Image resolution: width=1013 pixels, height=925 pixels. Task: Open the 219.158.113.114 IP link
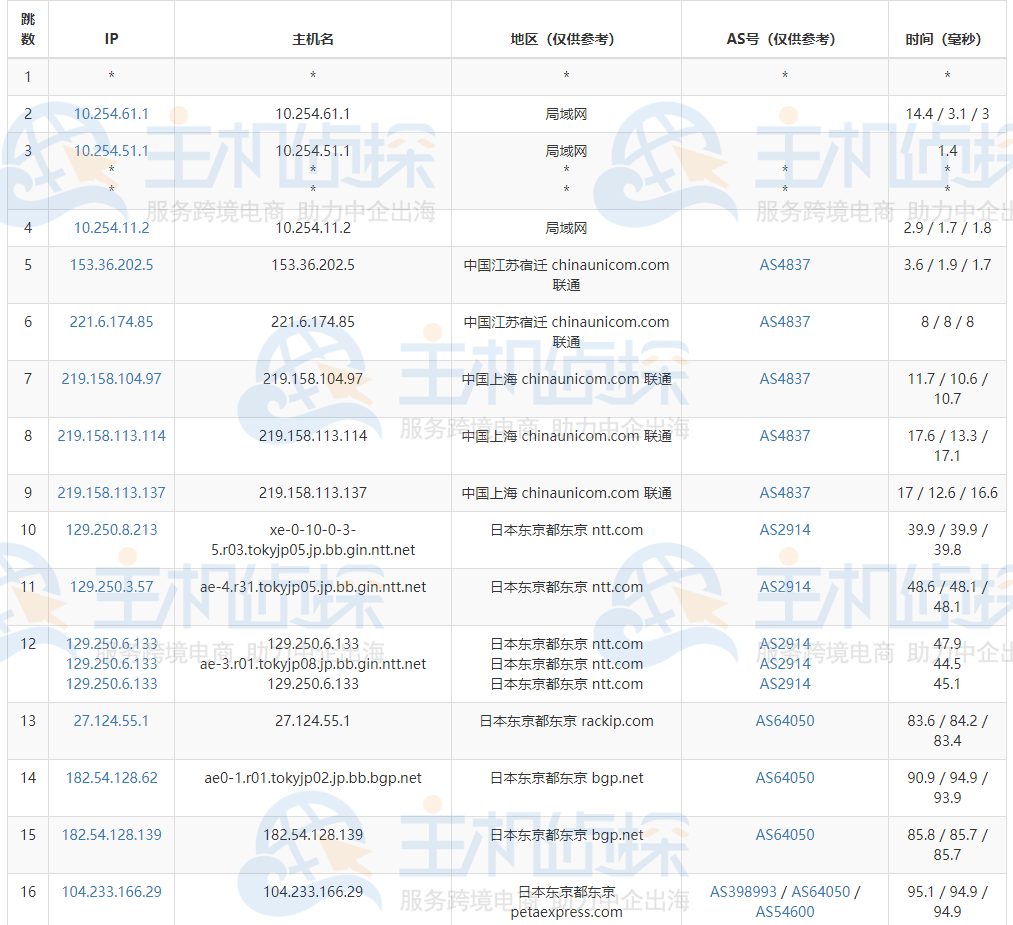111,436
